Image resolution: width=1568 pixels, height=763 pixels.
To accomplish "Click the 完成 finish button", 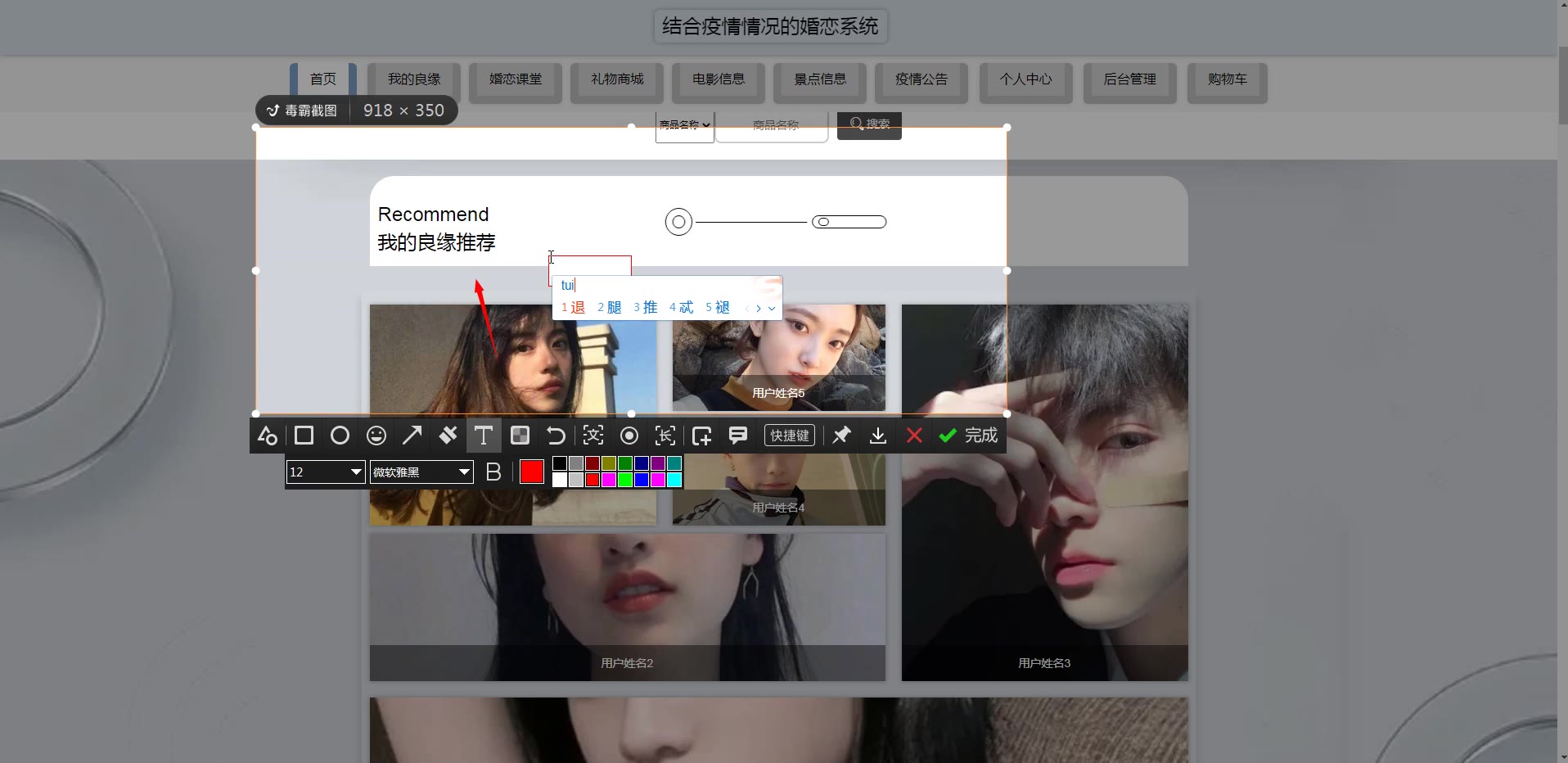I will [x=968, y=436].
